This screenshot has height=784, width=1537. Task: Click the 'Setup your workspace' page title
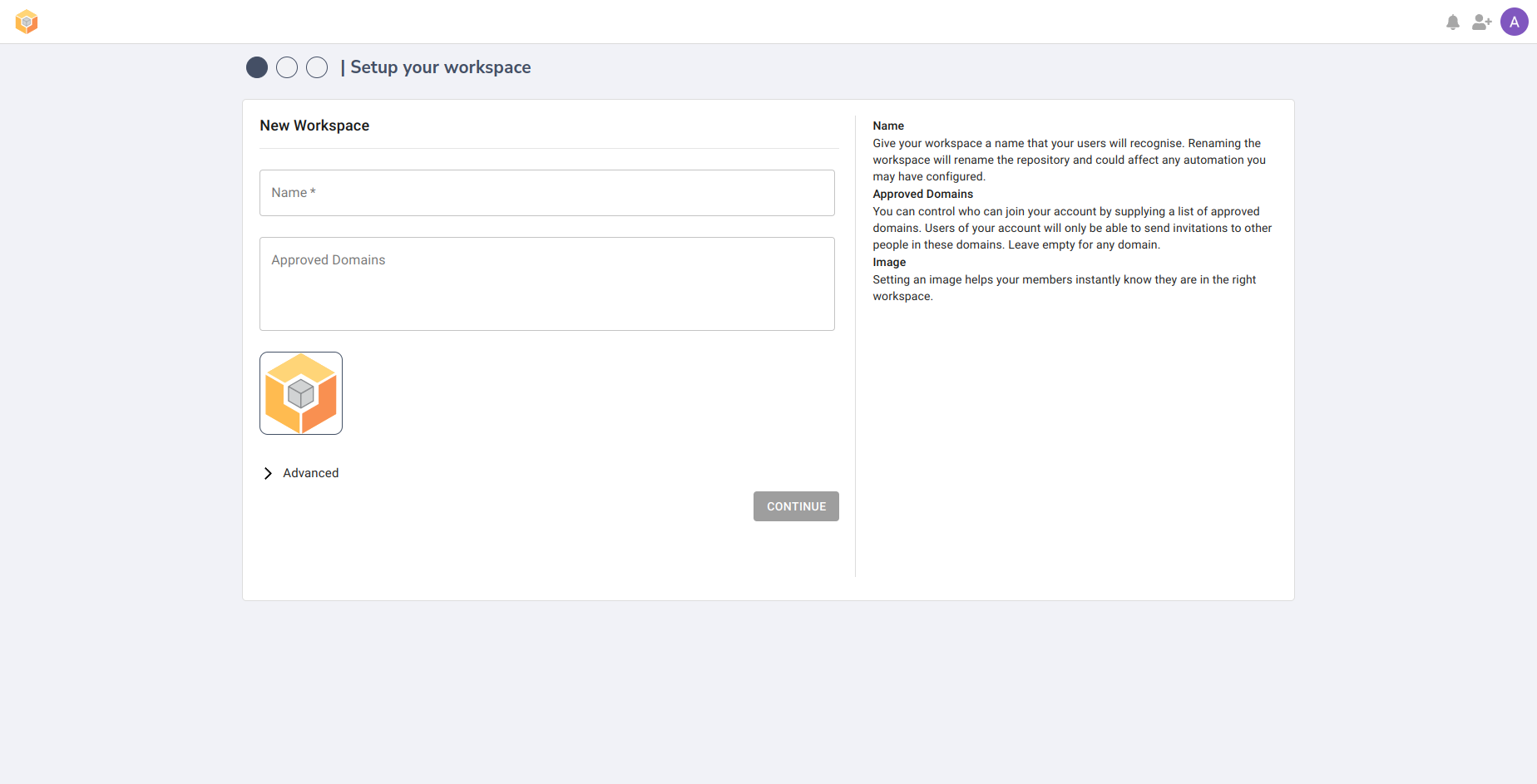click(440, 67)
